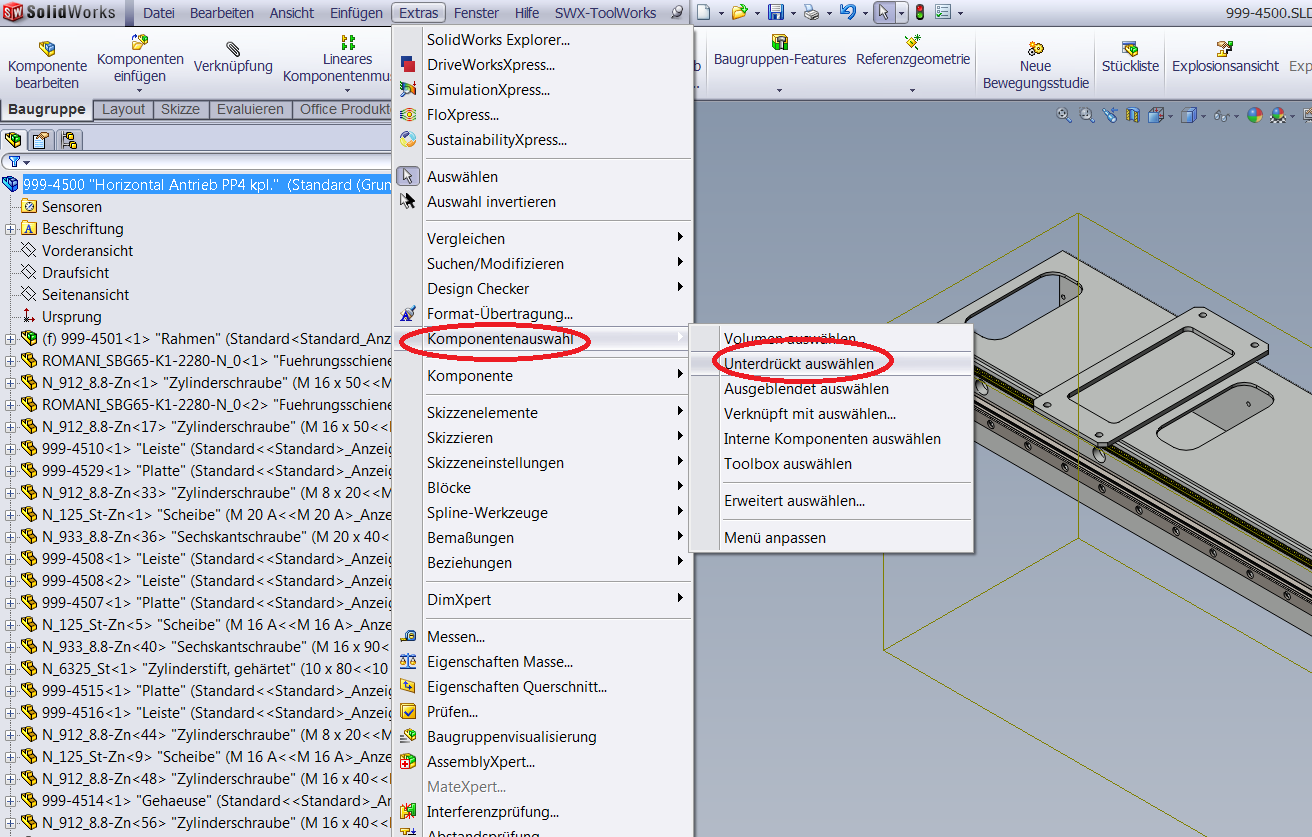Image resolution: width=1312 pixels, height=837 pixels.
Task: Select Ausgeblendet auswählen menu entry
Action: (x=806, y=389)
